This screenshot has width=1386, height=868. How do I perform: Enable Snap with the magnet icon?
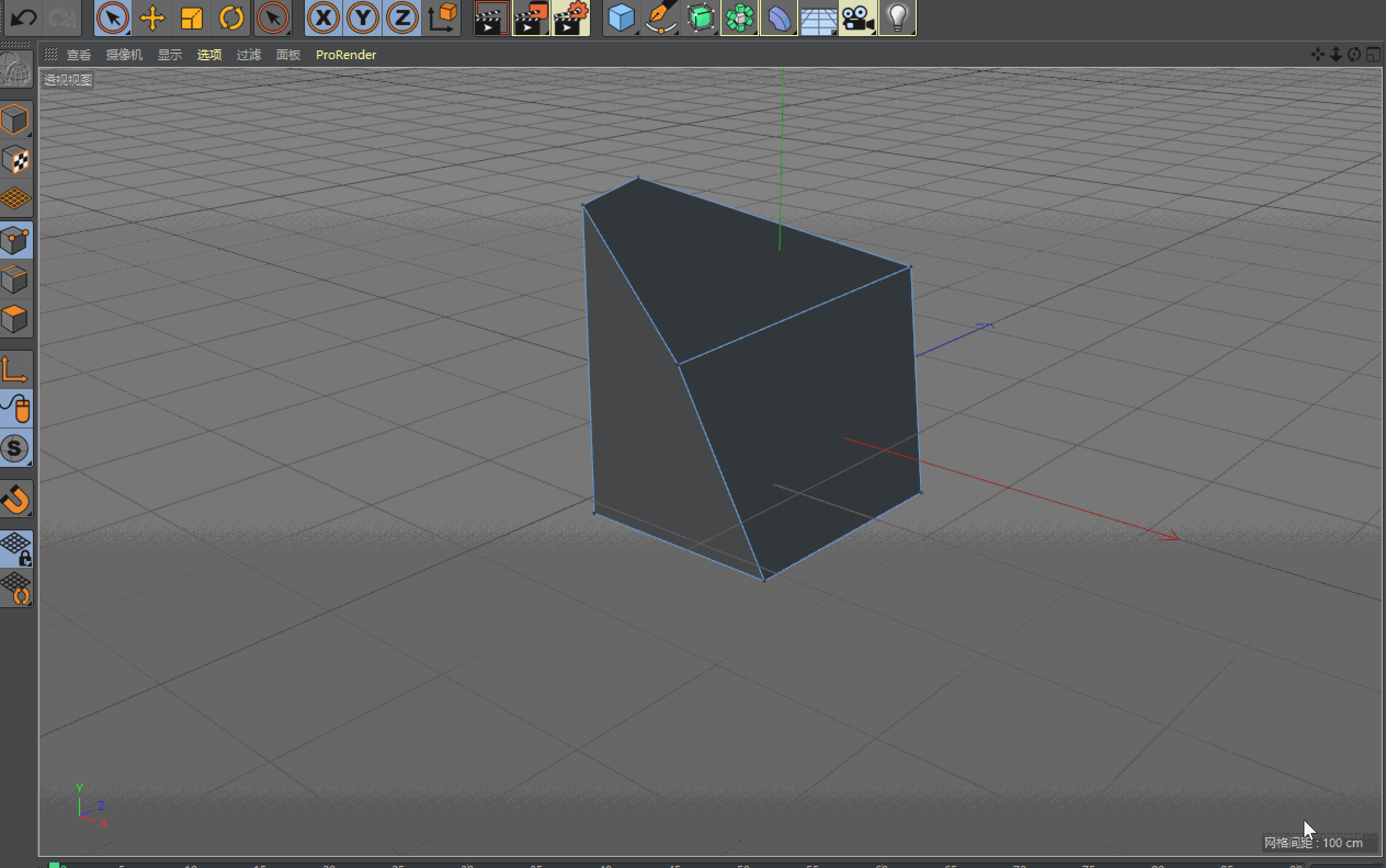(15, 499)
